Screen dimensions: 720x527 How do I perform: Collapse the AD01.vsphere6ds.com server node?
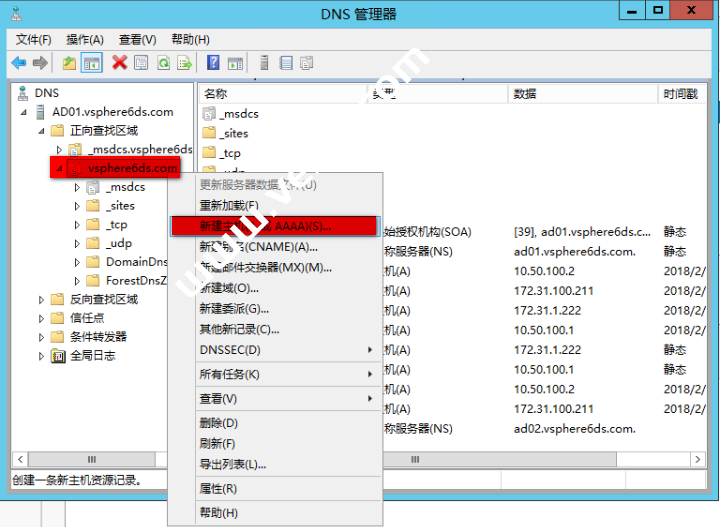[23, 112]
